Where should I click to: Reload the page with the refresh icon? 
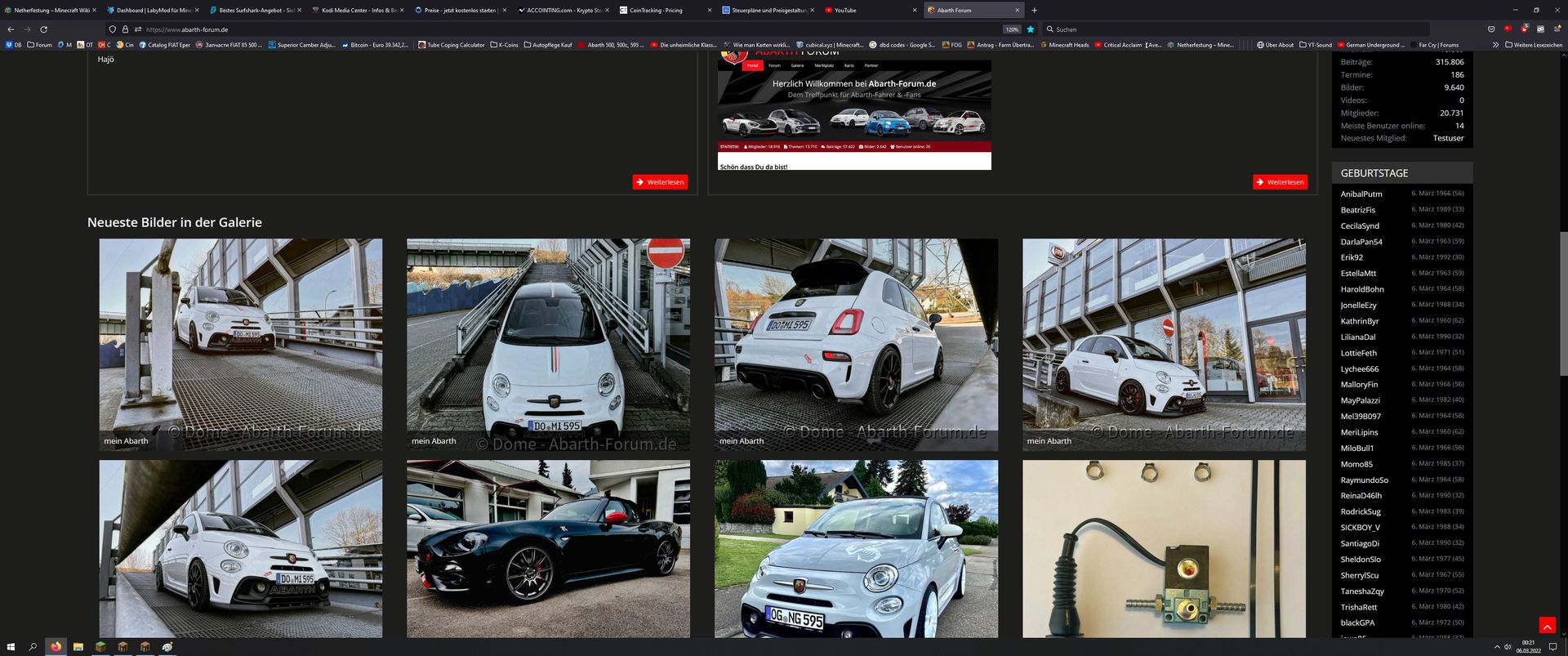43,29
